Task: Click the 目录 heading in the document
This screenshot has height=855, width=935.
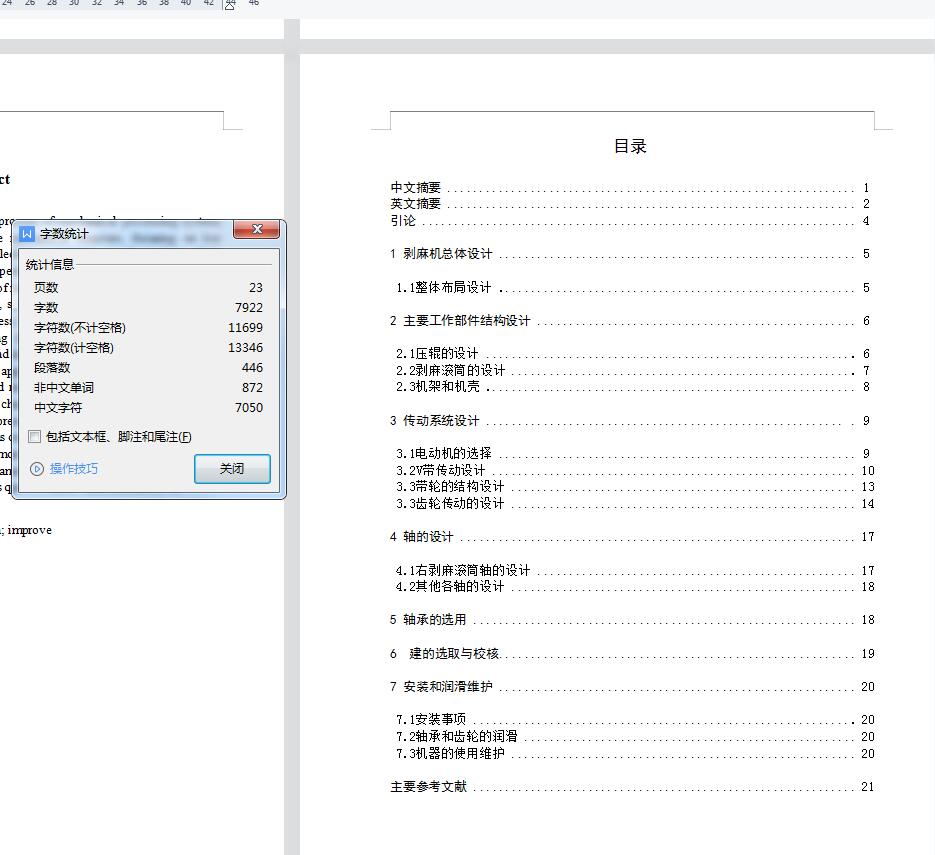Action: point(630,146)
